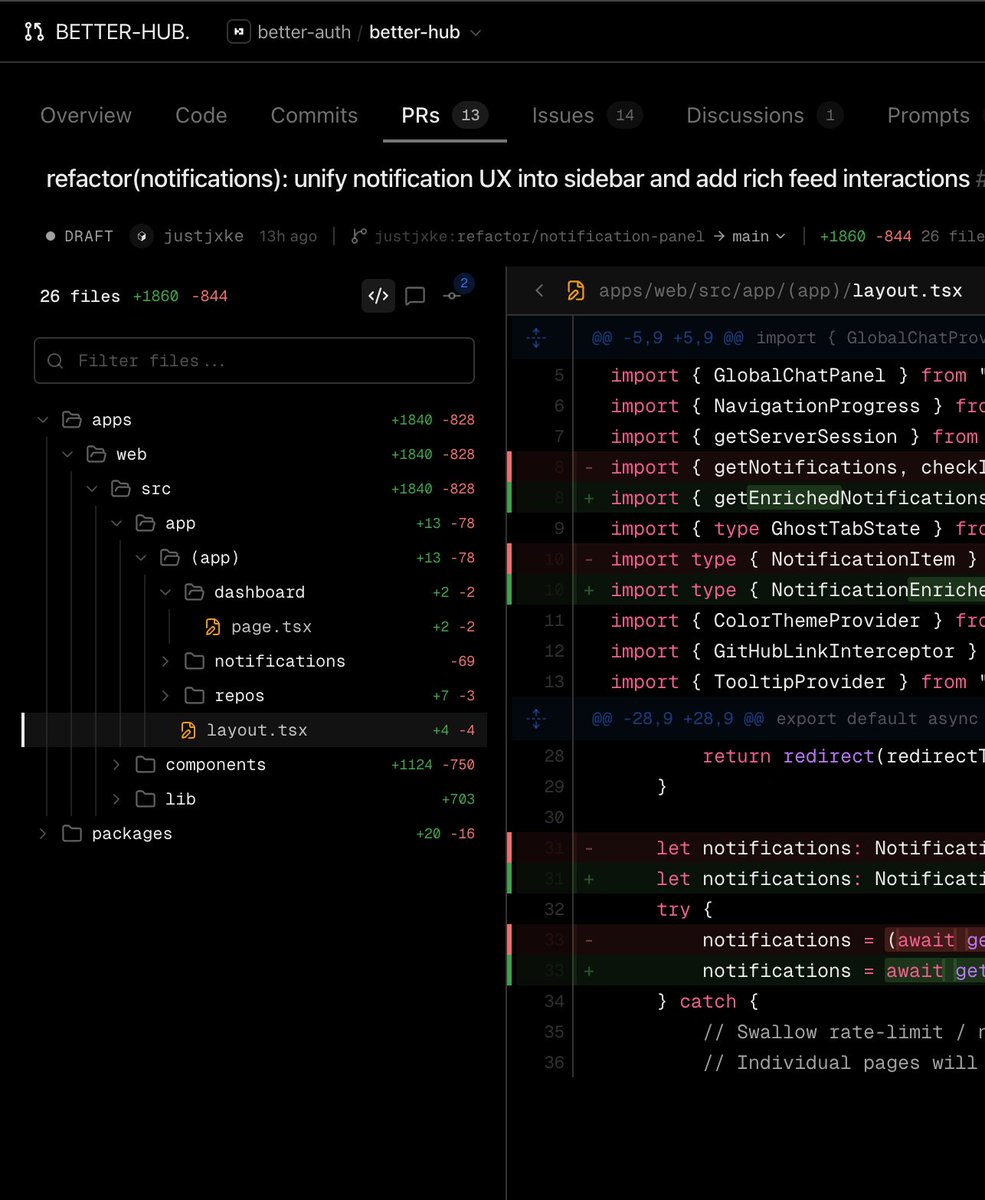The width and height of the screenshot is (985, 1200).
Task: Expand the lib folder
Action: point(117,799)
